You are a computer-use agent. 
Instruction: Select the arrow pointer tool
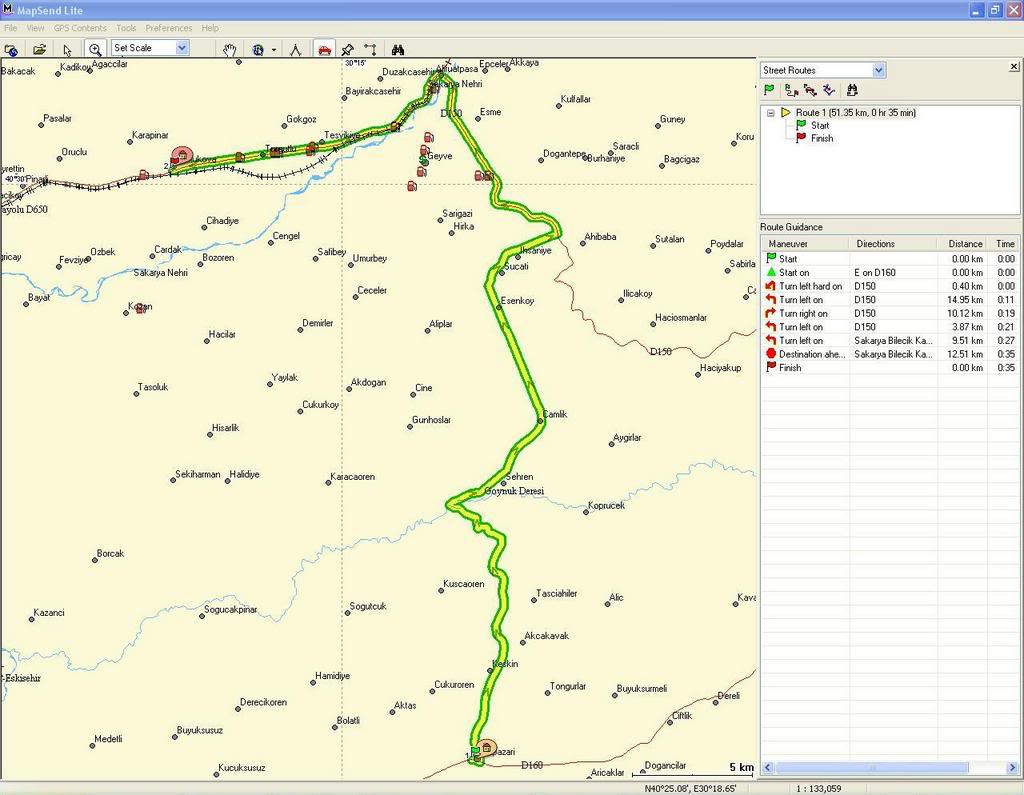(x=67, y=49)
